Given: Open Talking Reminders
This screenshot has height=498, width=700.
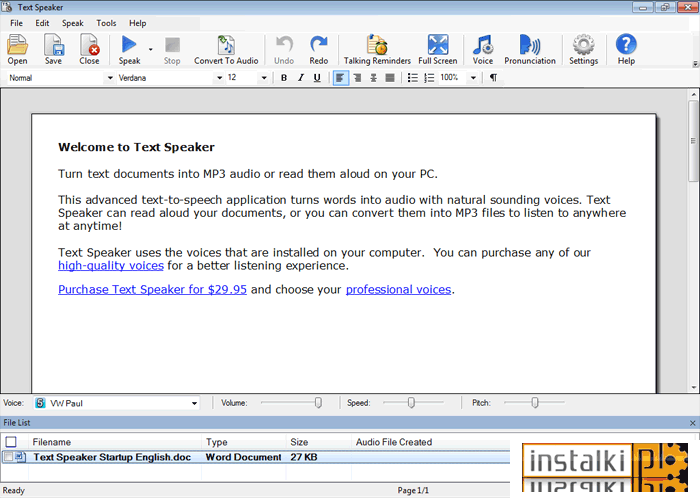Looking at the screenshot, I should click(x=377, y=49).
